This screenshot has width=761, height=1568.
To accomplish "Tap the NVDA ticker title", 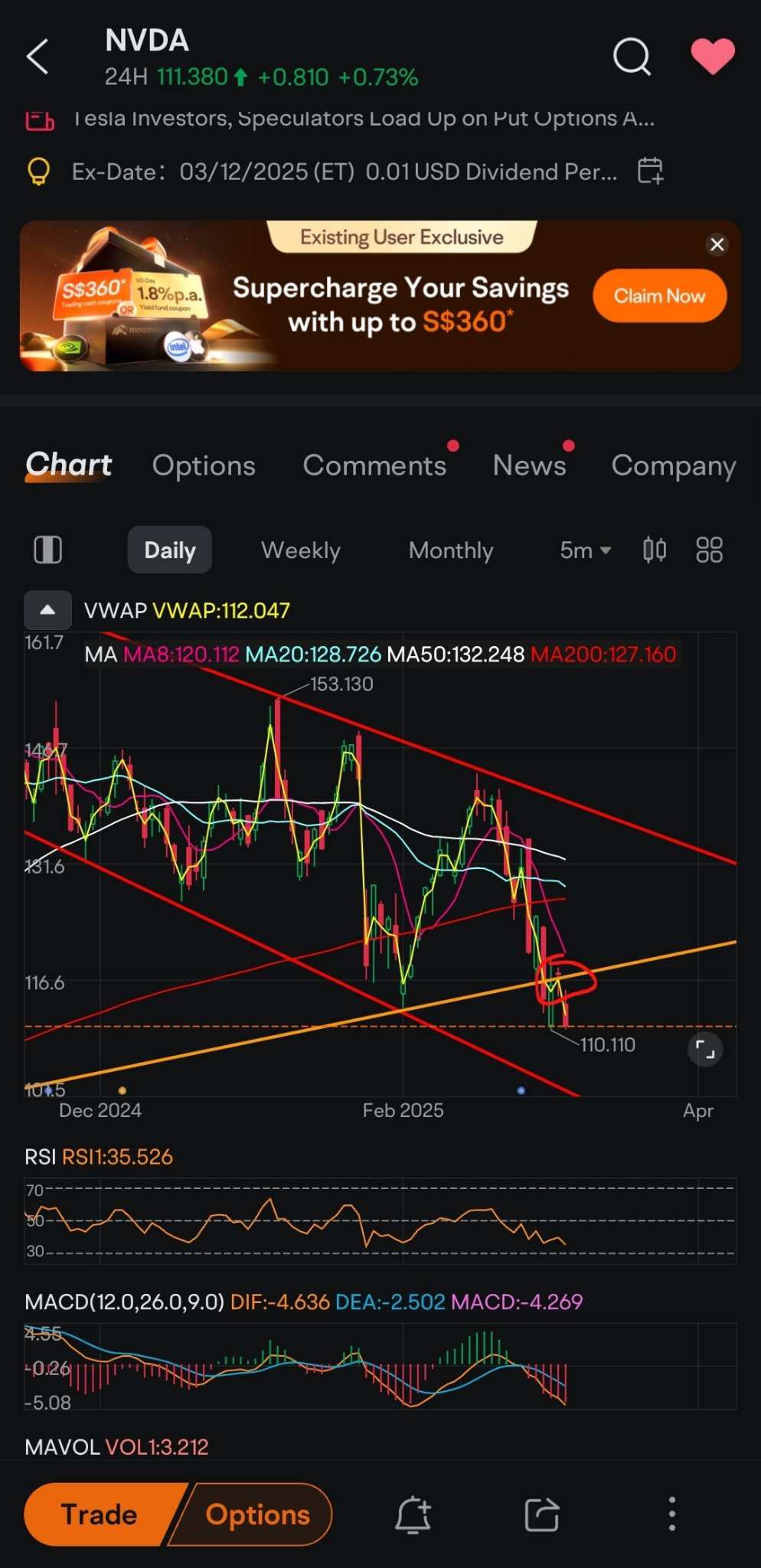I will click(x=147, y=41).
